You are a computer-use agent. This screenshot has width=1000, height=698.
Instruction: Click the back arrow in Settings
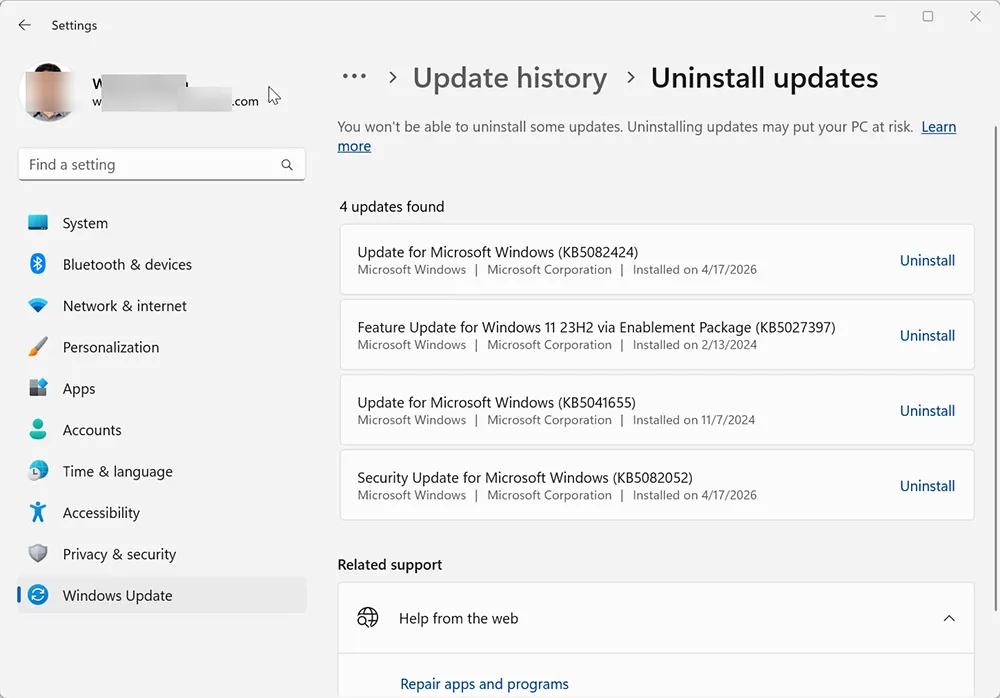pos(24,25)
